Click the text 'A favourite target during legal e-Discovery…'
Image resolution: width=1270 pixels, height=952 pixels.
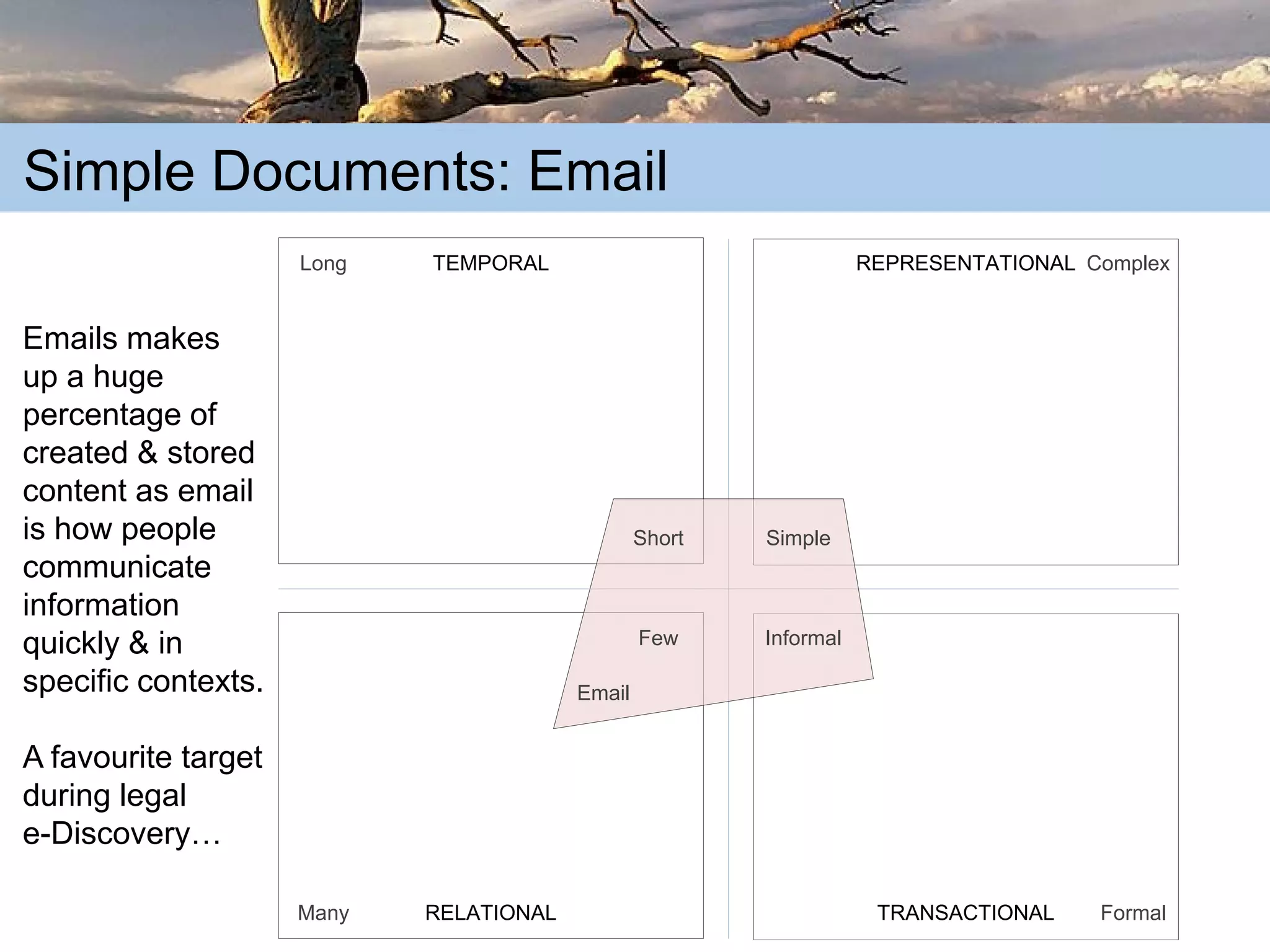pos(143,795)
